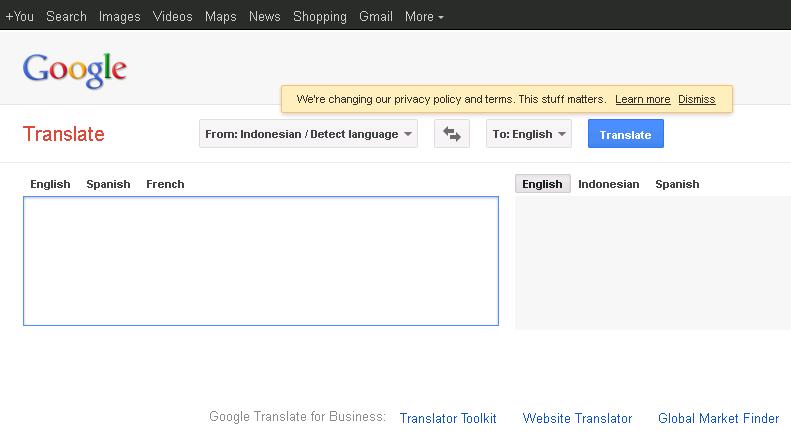Select French as the source language
The height and width of the screenshot is (441, 791).
pos(165,184)
